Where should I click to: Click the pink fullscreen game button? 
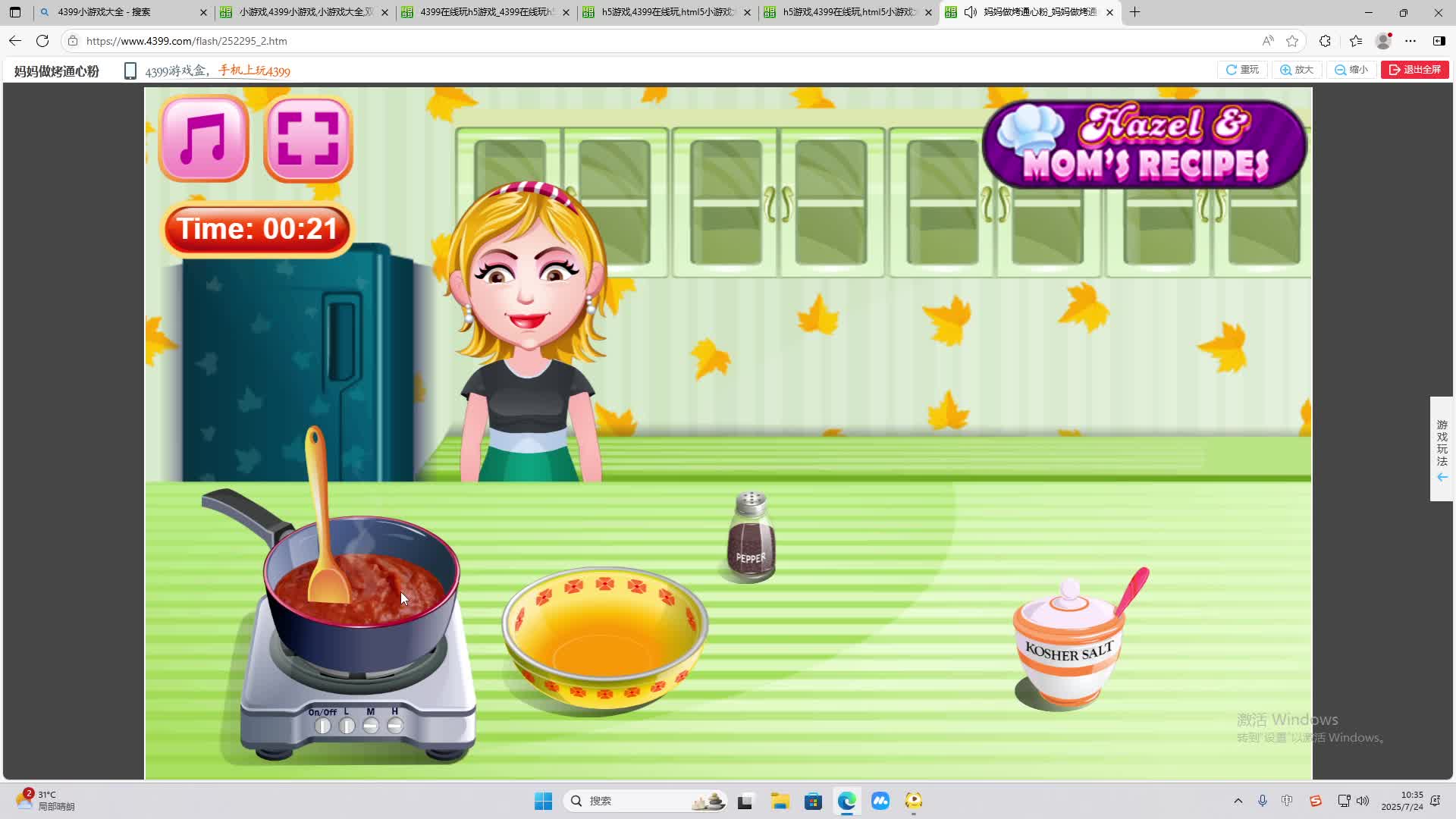tap(308, 139)
